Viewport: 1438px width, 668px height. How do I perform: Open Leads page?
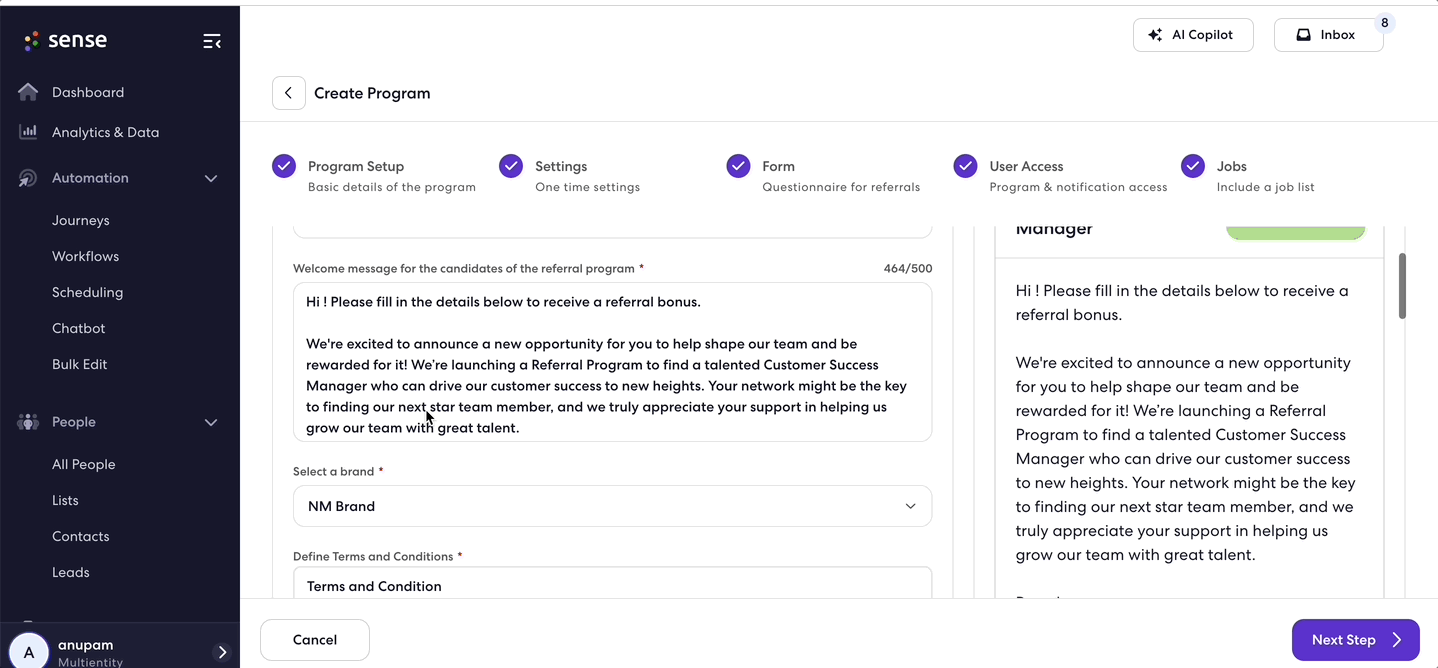pyautogui.click(x=70, y=572)
